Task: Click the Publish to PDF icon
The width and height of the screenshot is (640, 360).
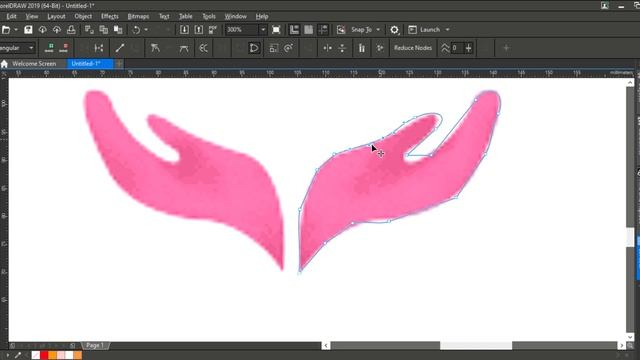Action: pyautogui.click(x=213, y=30)
